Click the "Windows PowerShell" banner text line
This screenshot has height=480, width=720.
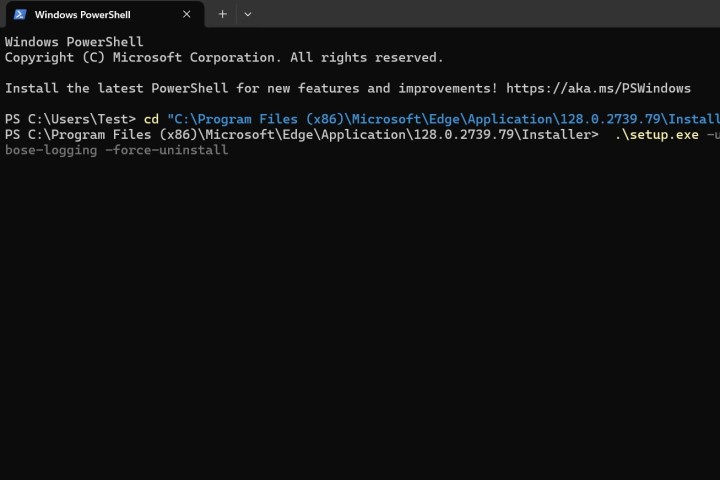tap(74, 42)
